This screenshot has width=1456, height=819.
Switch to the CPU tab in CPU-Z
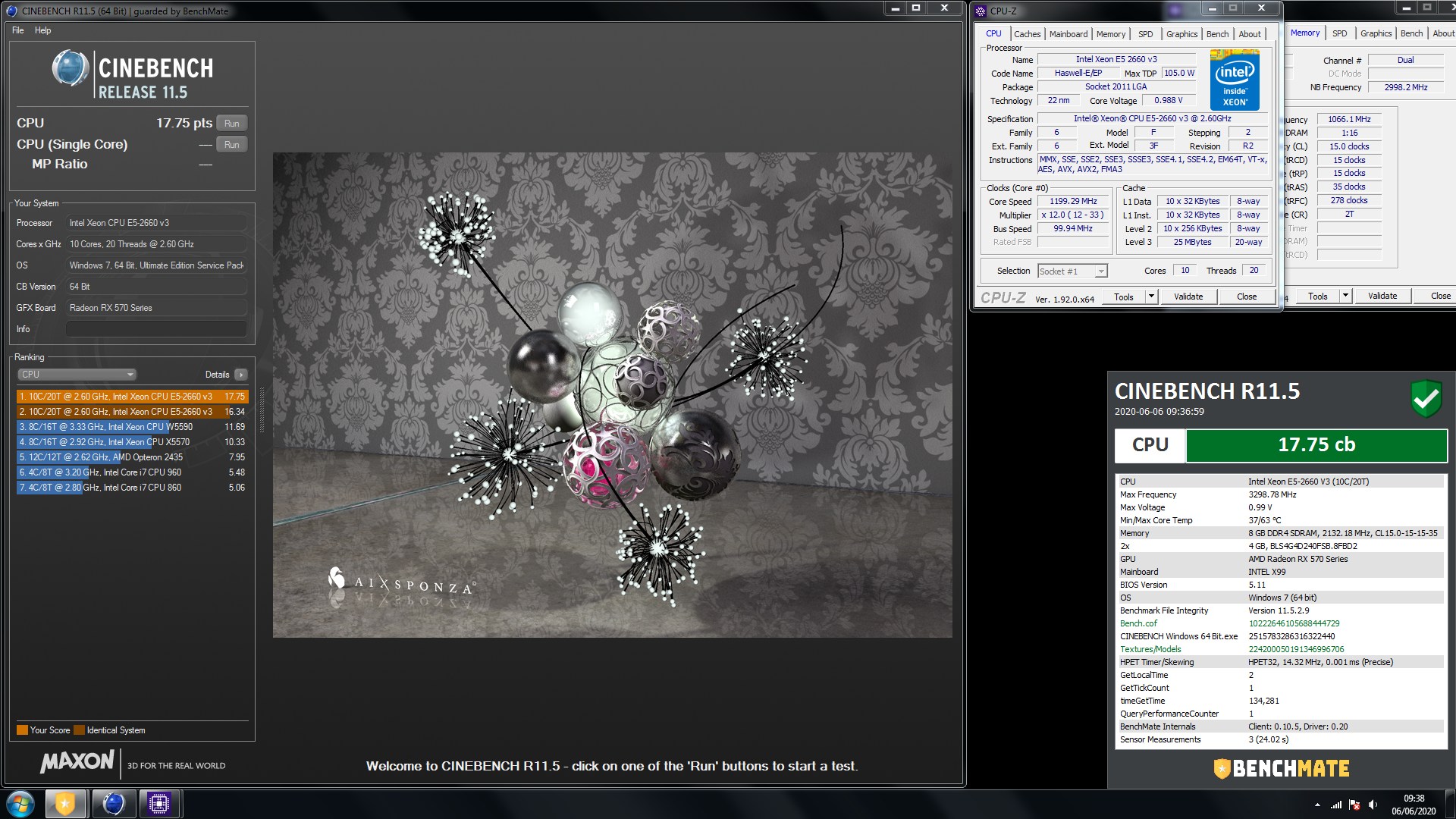993,33
